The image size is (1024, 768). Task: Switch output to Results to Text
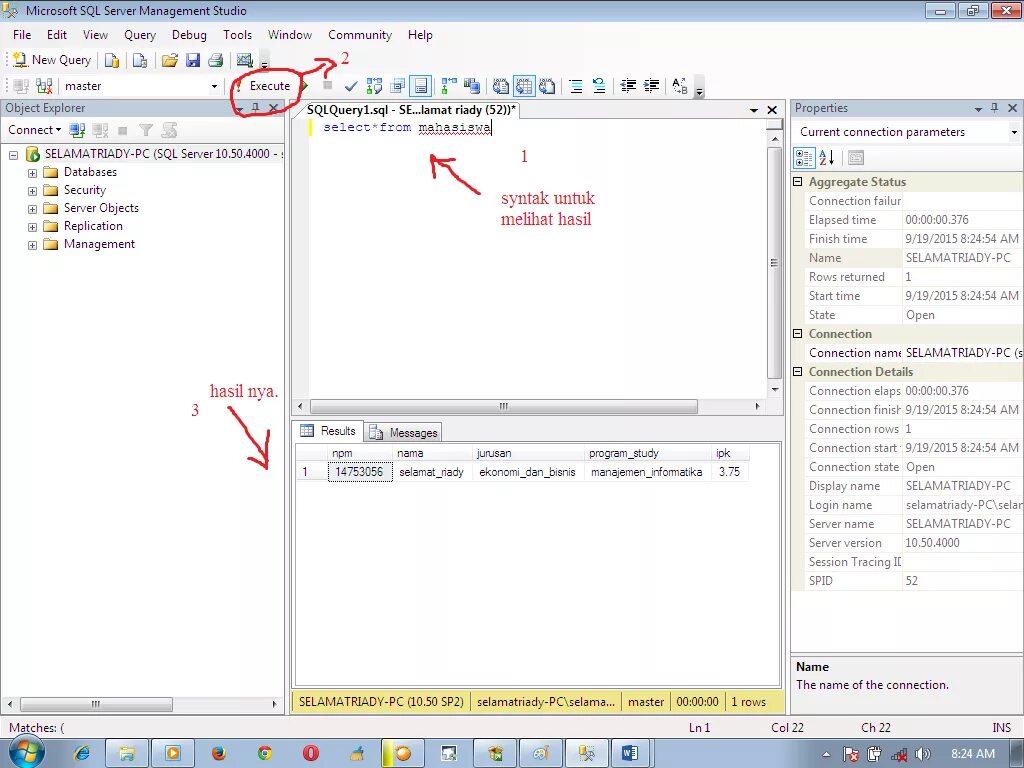(x=500, y=86)
